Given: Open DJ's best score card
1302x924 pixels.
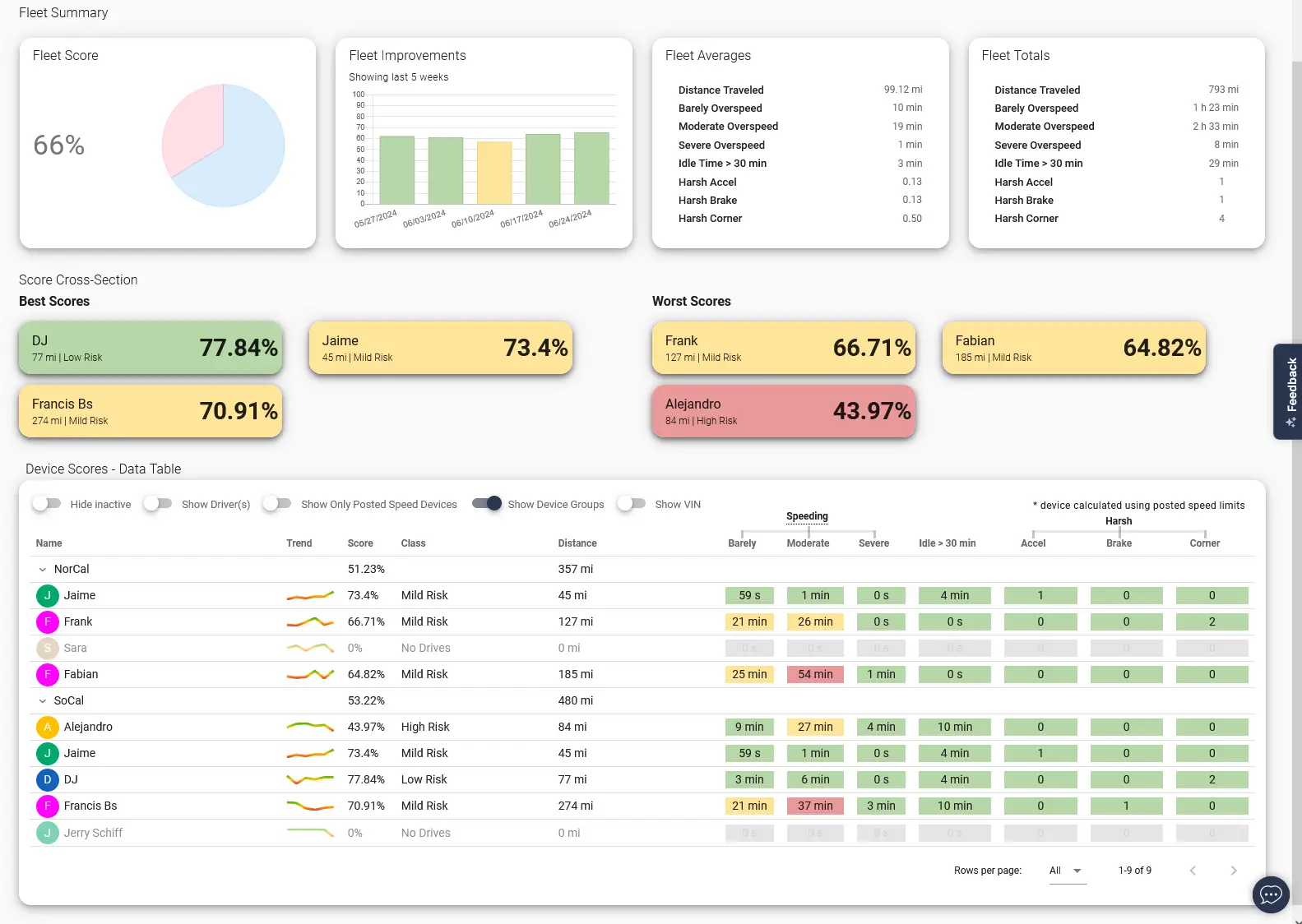Looking at the screenshot, I should (x=151, y=348).
